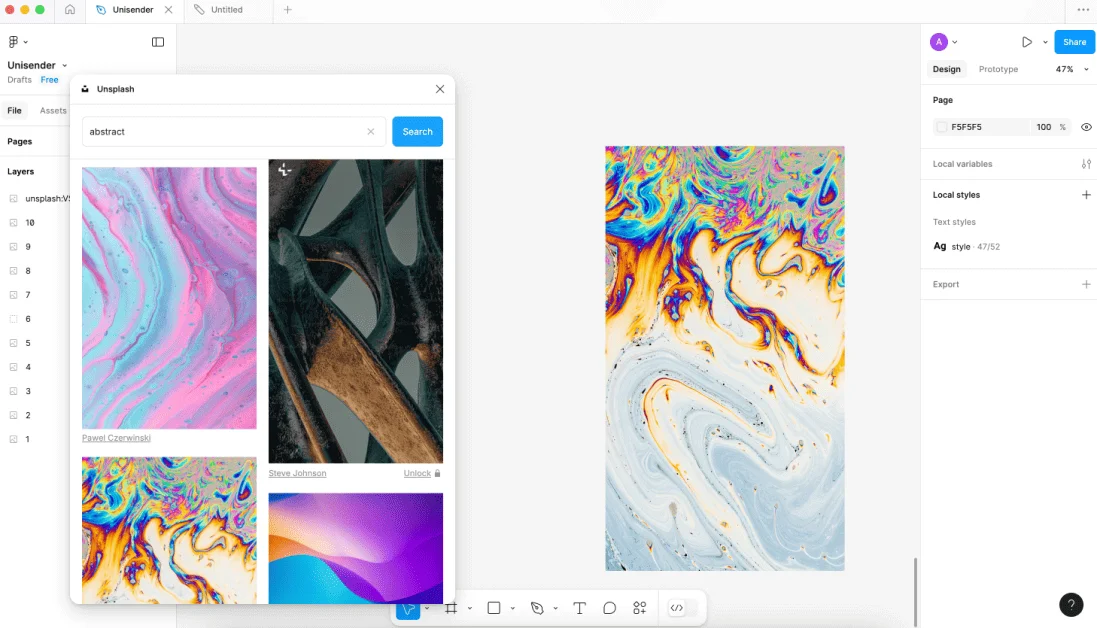Viewport: 1097px width, 628px height.
Task: Open the Pawel Czerwinski author link
Action: 116,438
